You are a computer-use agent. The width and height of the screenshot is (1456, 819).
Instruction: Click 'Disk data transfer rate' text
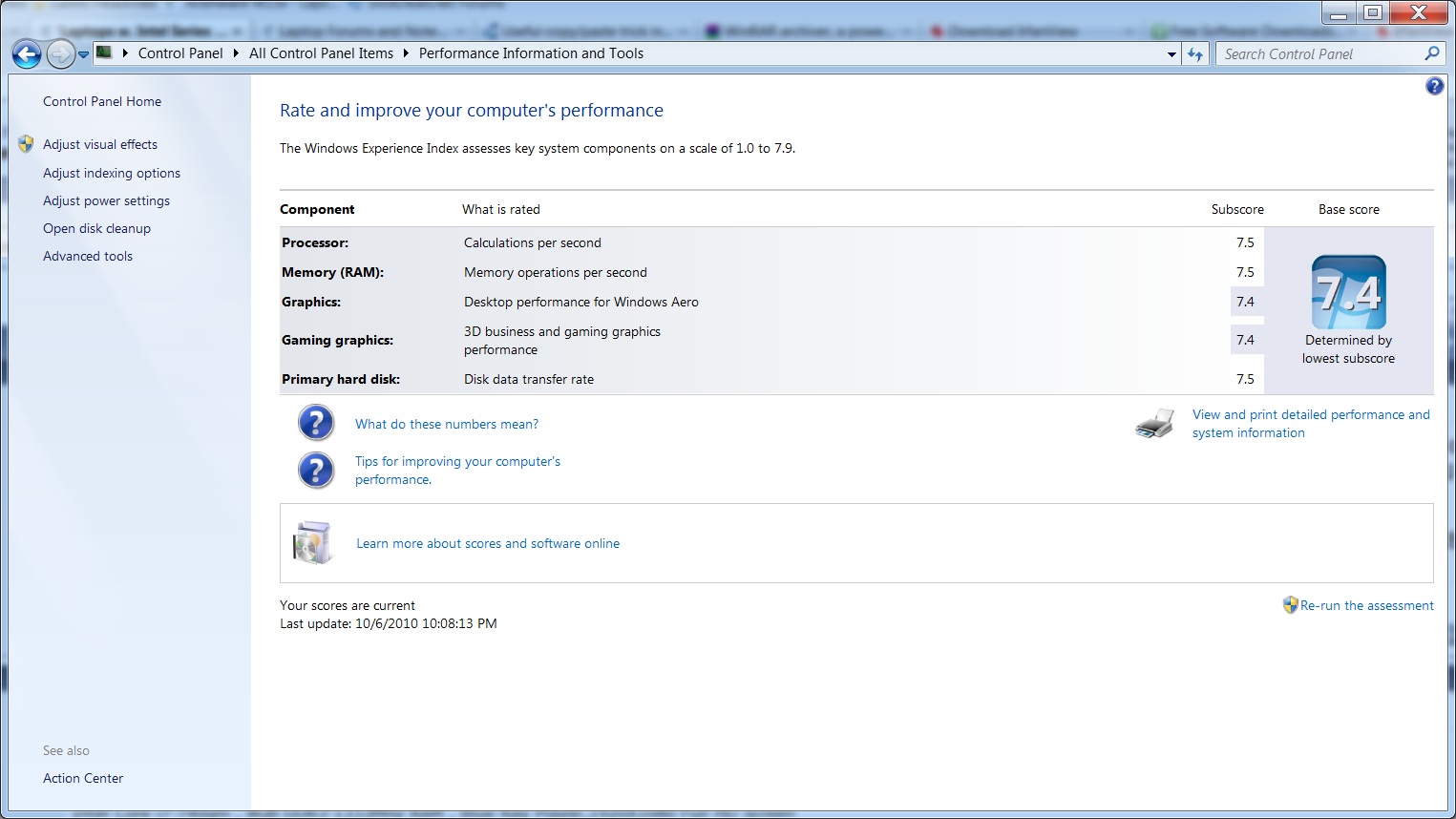[x=529, y=379]
